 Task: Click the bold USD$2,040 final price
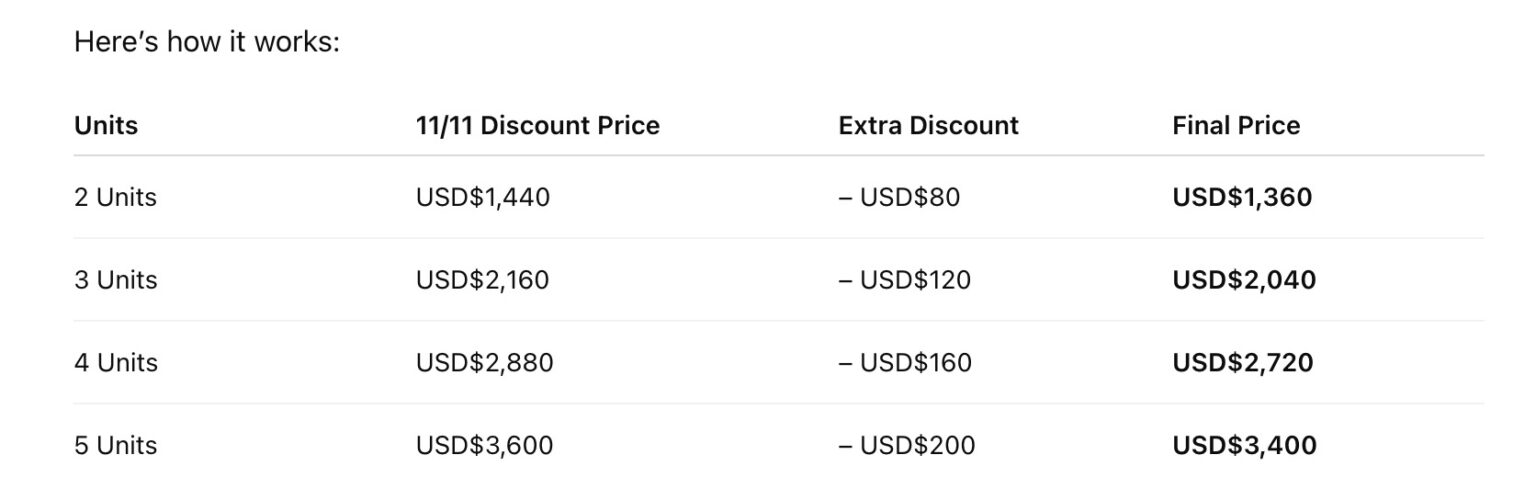[1244, 280]
